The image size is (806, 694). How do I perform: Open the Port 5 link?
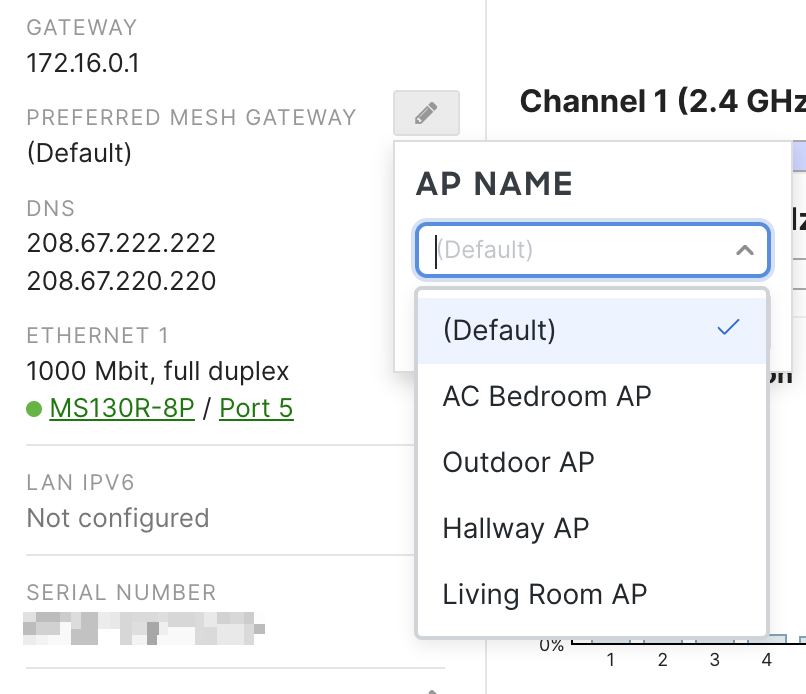[256, 409]
